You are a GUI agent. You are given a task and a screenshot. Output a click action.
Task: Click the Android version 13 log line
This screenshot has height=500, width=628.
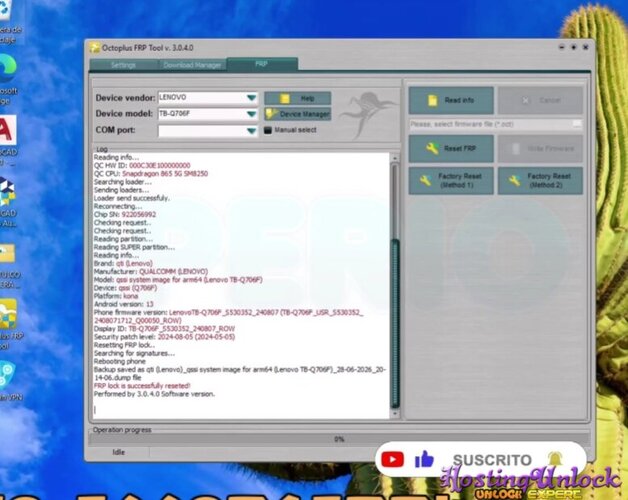[124, 304]
